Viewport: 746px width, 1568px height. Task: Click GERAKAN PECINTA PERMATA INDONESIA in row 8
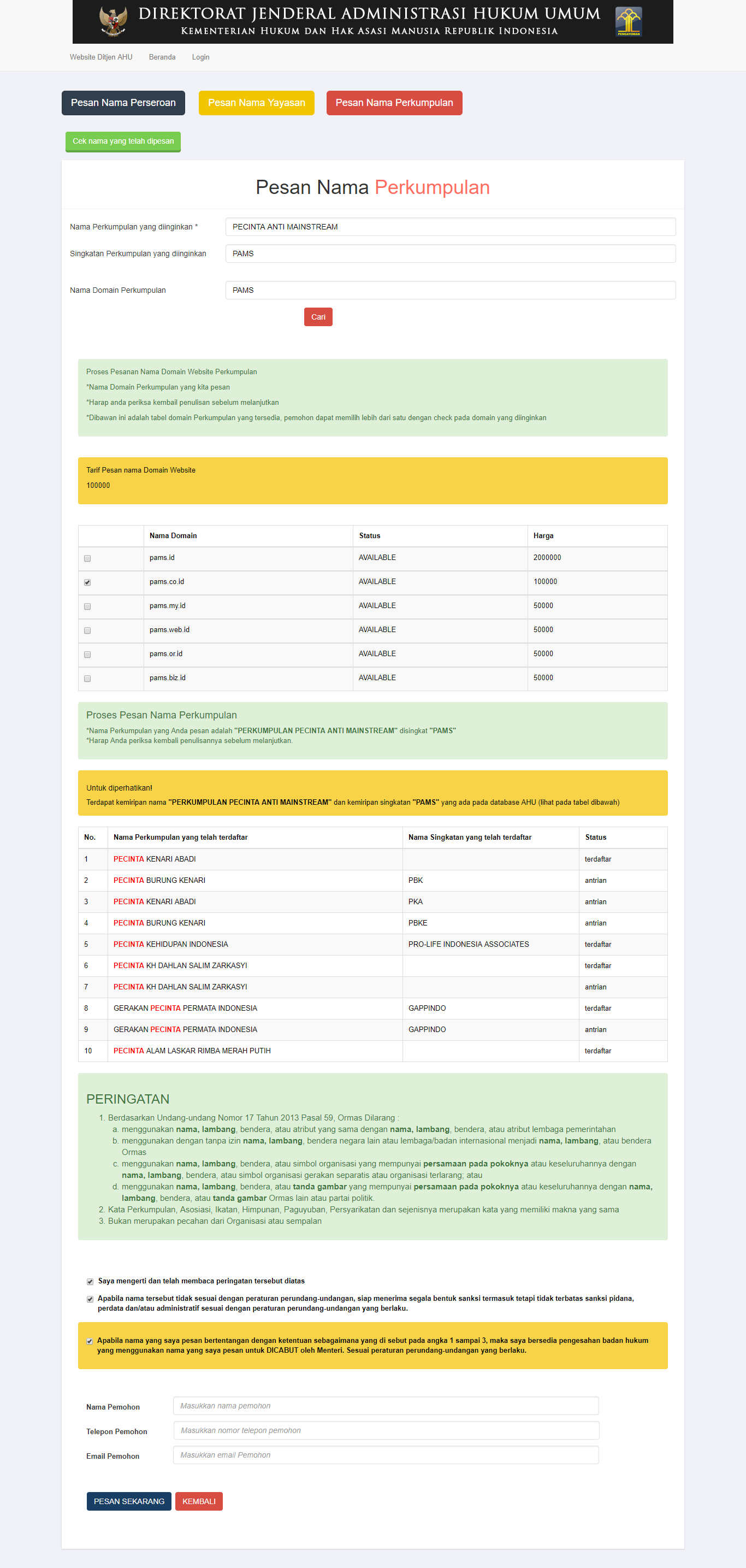click(186, 1008)
